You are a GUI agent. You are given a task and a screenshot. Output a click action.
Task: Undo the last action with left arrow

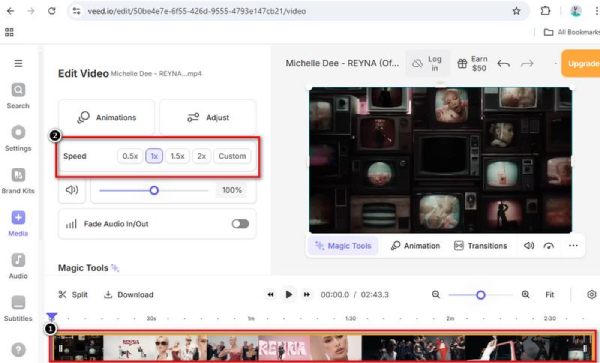coord(504,63)
